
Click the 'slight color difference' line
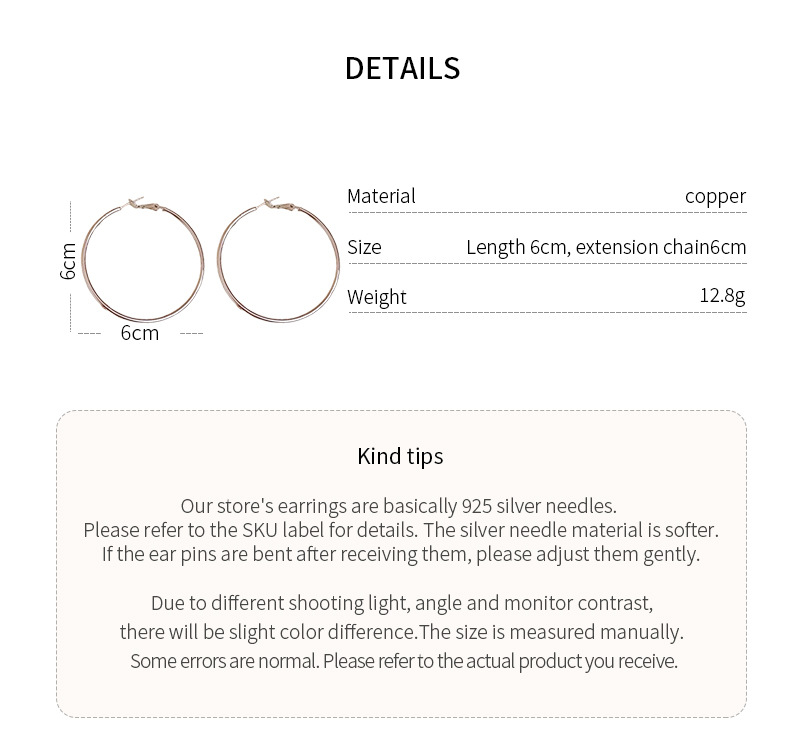[x=401, y=632]
